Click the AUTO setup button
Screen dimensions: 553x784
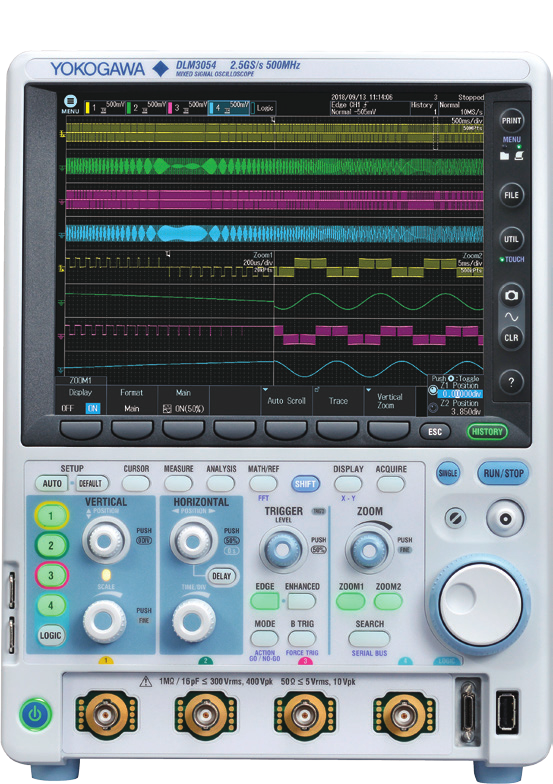52,484
